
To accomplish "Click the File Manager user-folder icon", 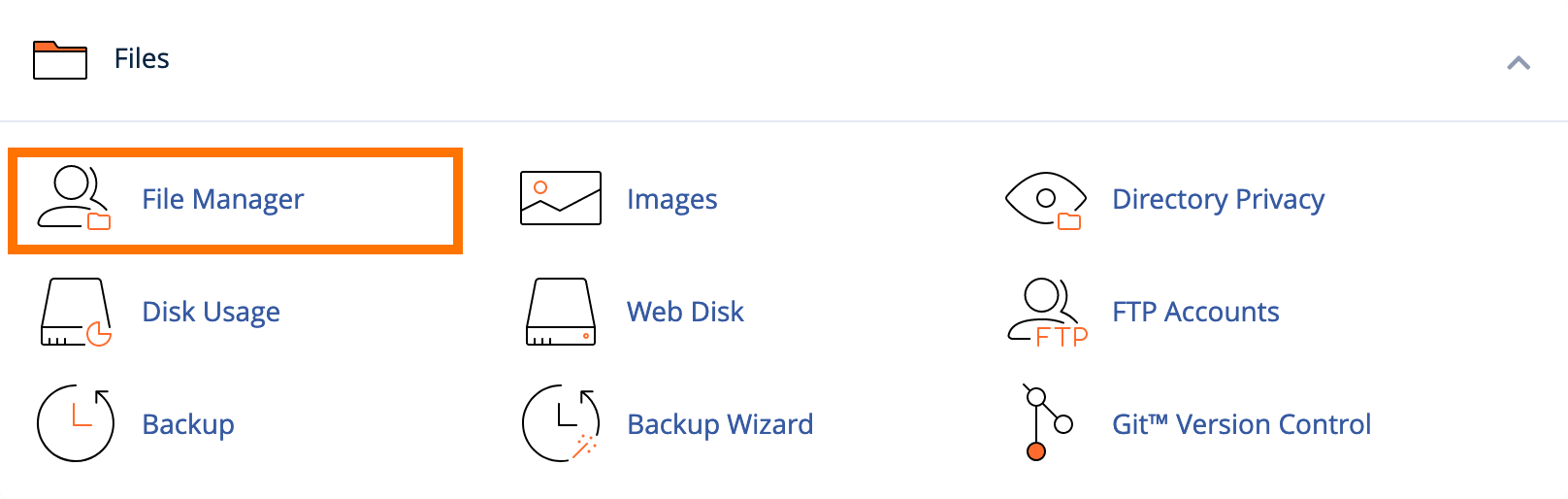I will pos(75,198).
